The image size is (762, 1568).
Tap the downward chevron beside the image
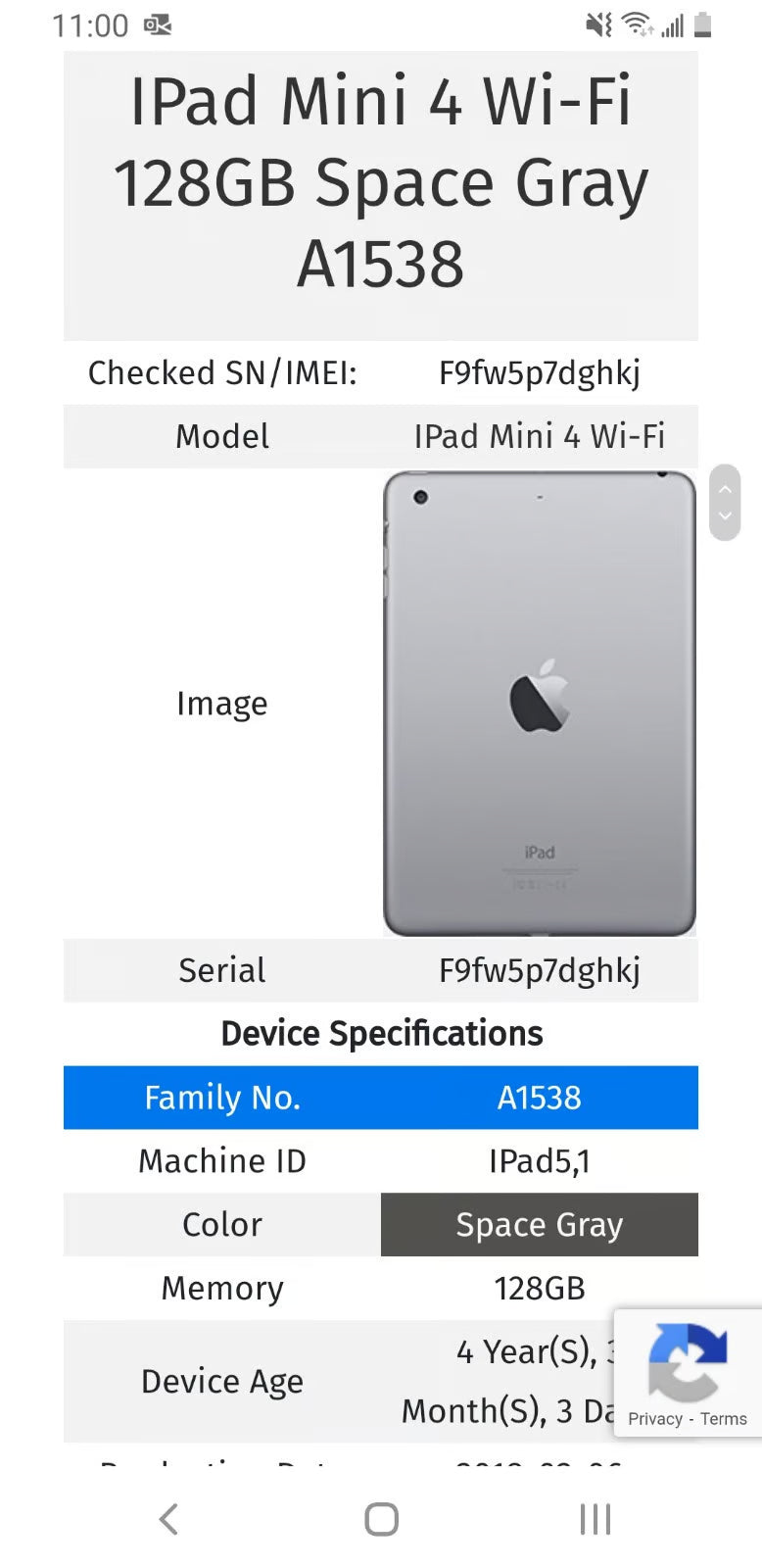point(725,516)
